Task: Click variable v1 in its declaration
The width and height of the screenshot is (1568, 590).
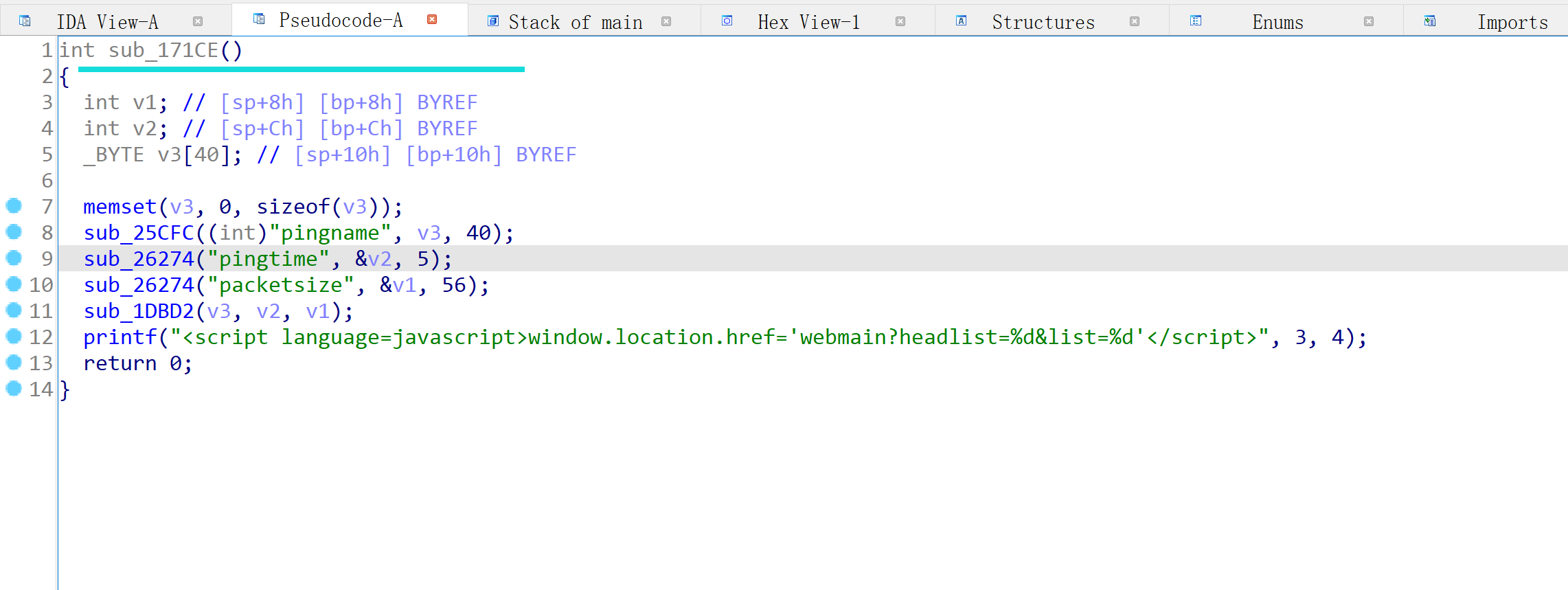Action: 145,102
